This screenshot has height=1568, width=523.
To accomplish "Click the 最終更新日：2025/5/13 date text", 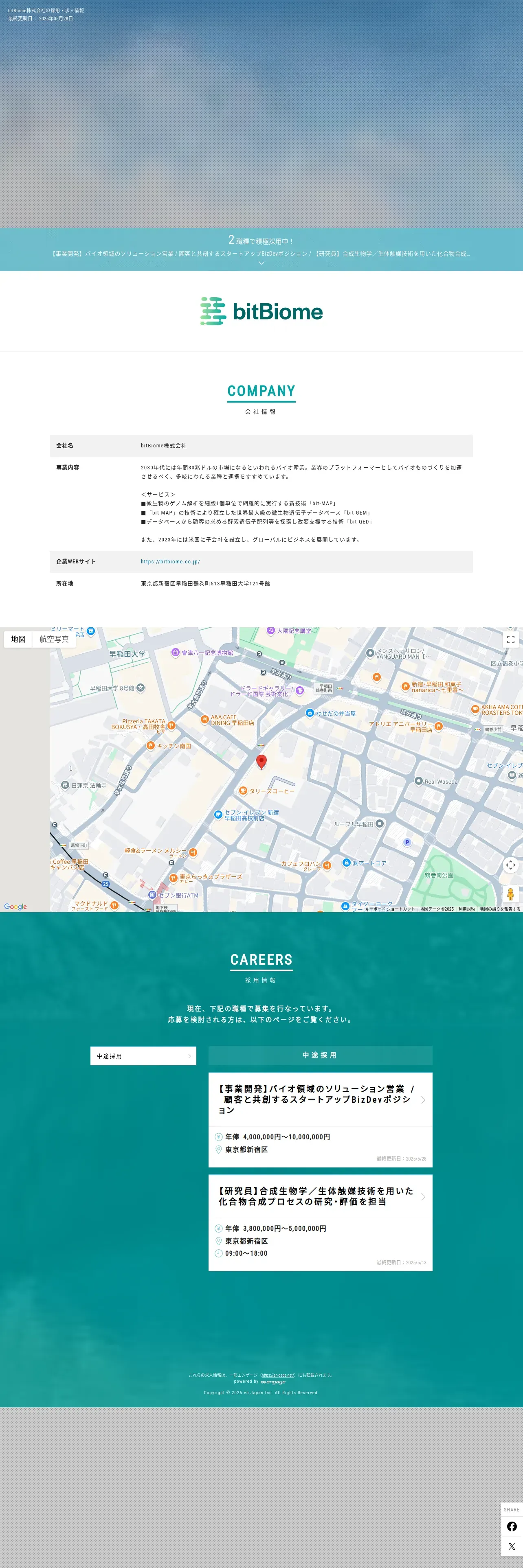I will coord(401,1262).
